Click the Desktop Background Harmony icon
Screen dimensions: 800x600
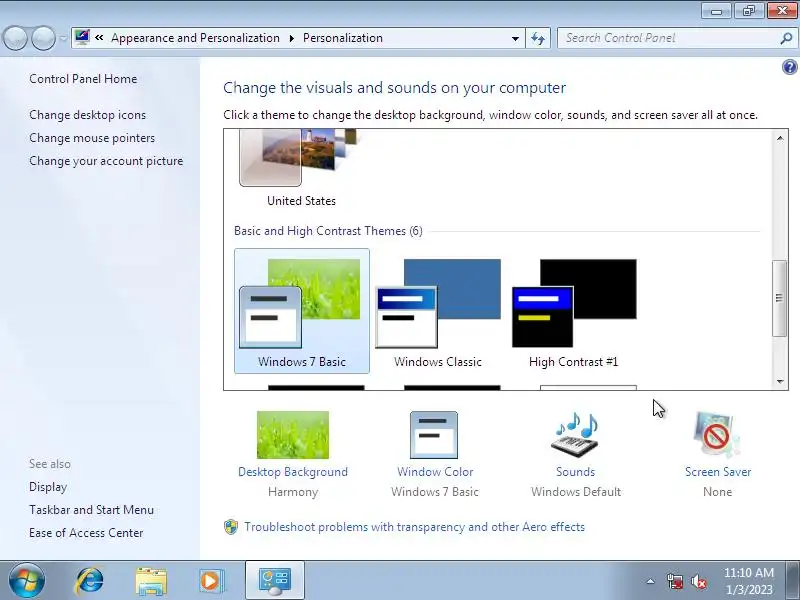pyautogui.click(x=293, y=435)
